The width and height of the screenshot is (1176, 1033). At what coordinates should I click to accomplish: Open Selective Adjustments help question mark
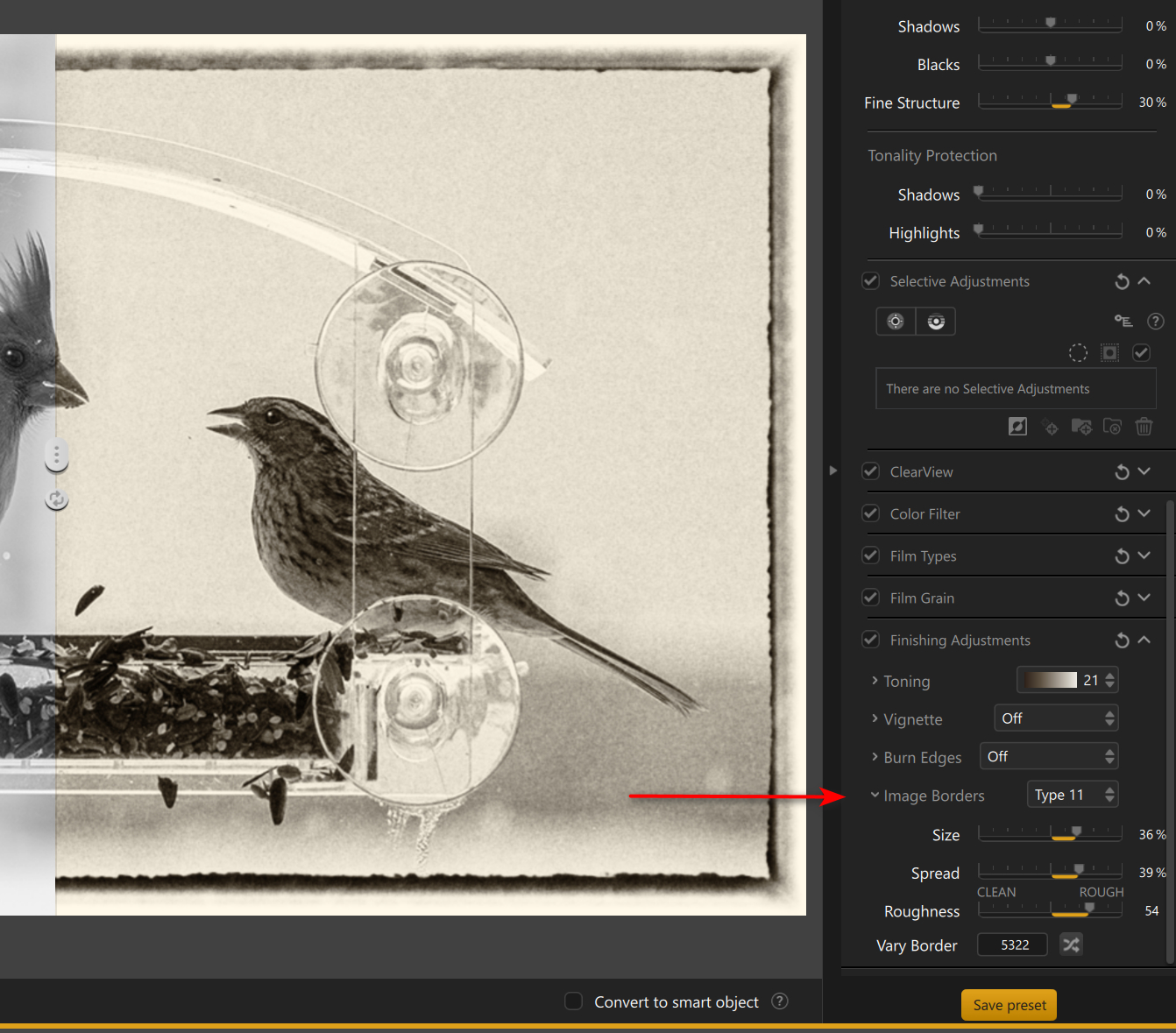pyautogui.click(x=1156, y=322)
